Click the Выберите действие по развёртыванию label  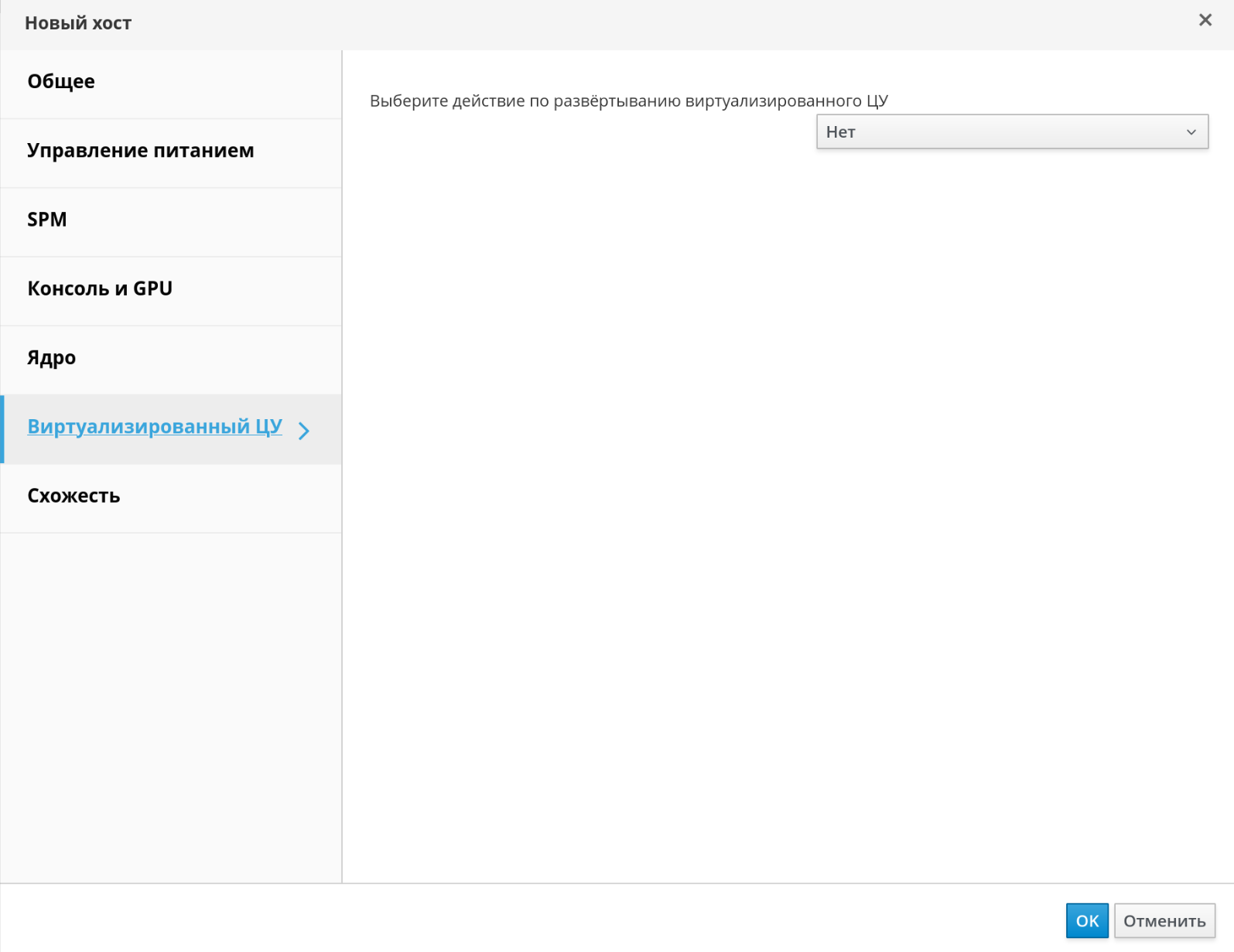[x=628, y=101]
